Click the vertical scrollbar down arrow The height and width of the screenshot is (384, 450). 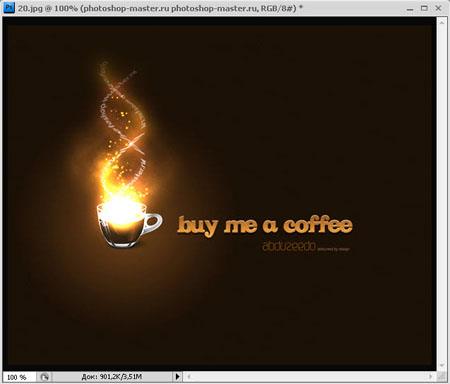[442, 366]
